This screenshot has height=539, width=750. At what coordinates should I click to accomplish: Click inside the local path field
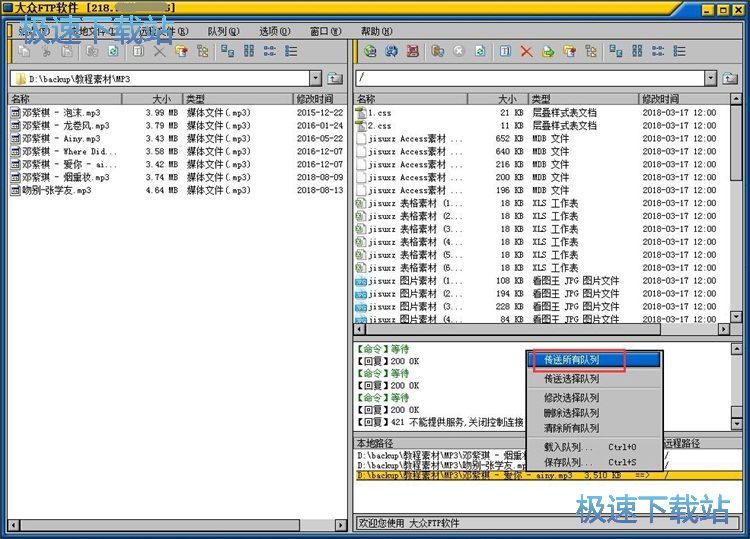[x=161, y=78]
